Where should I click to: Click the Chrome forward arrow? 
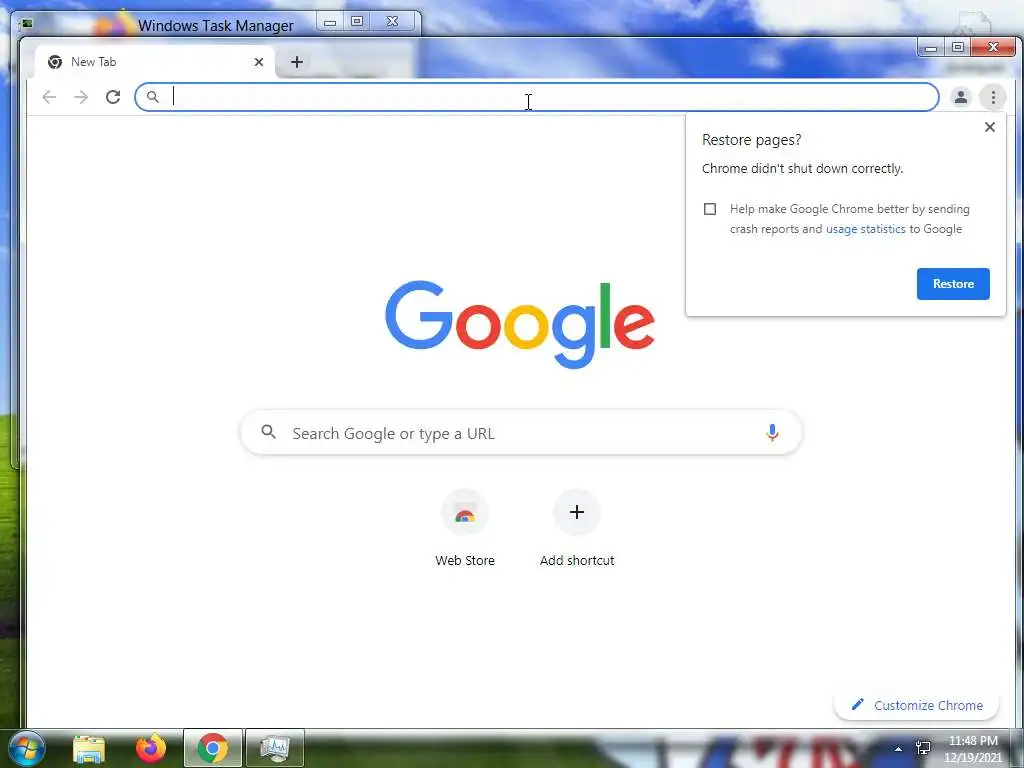[81, 97]
